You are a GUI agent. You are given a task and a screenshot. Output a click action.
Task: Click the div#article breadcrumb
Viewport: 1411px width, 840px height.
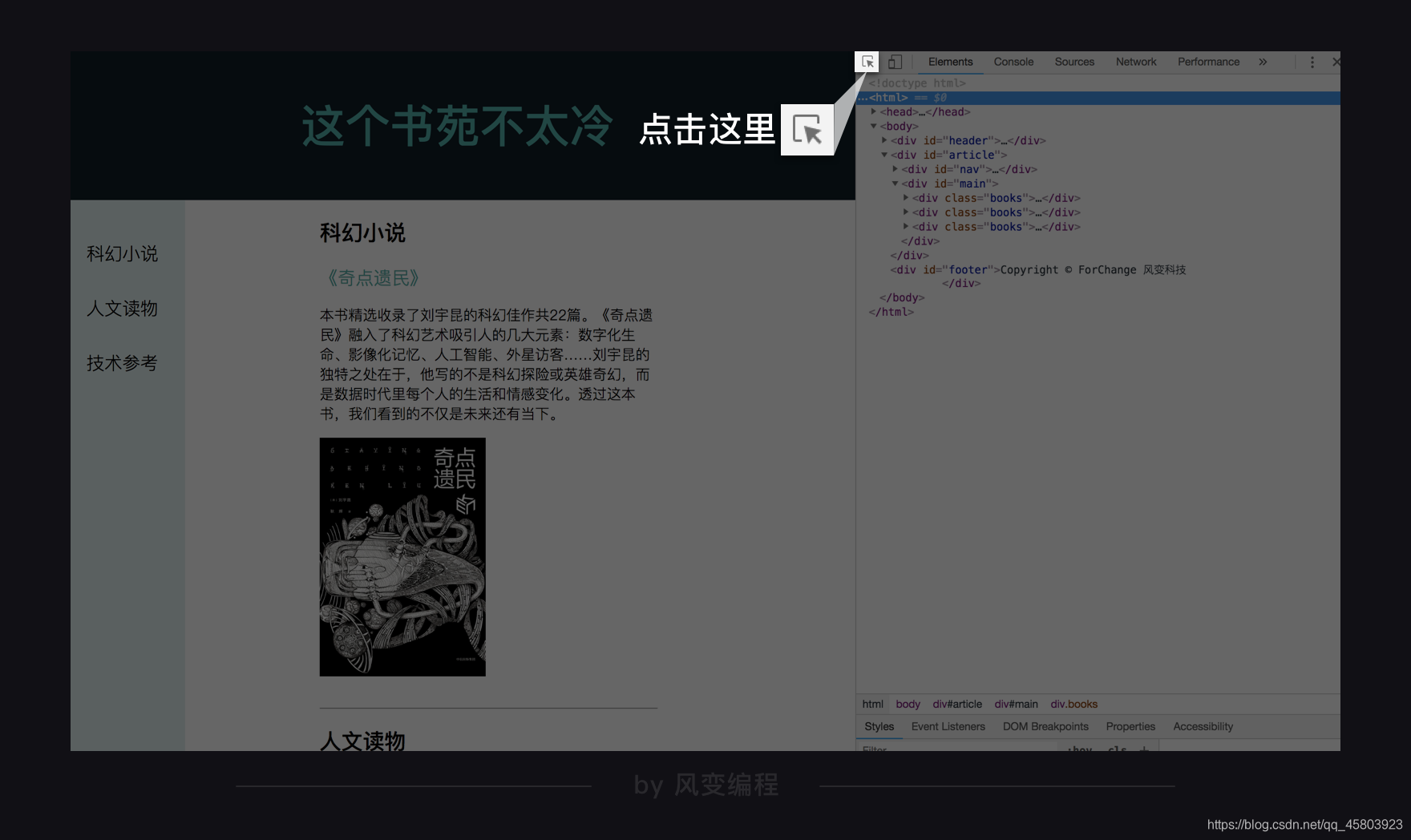coord(957,704)
